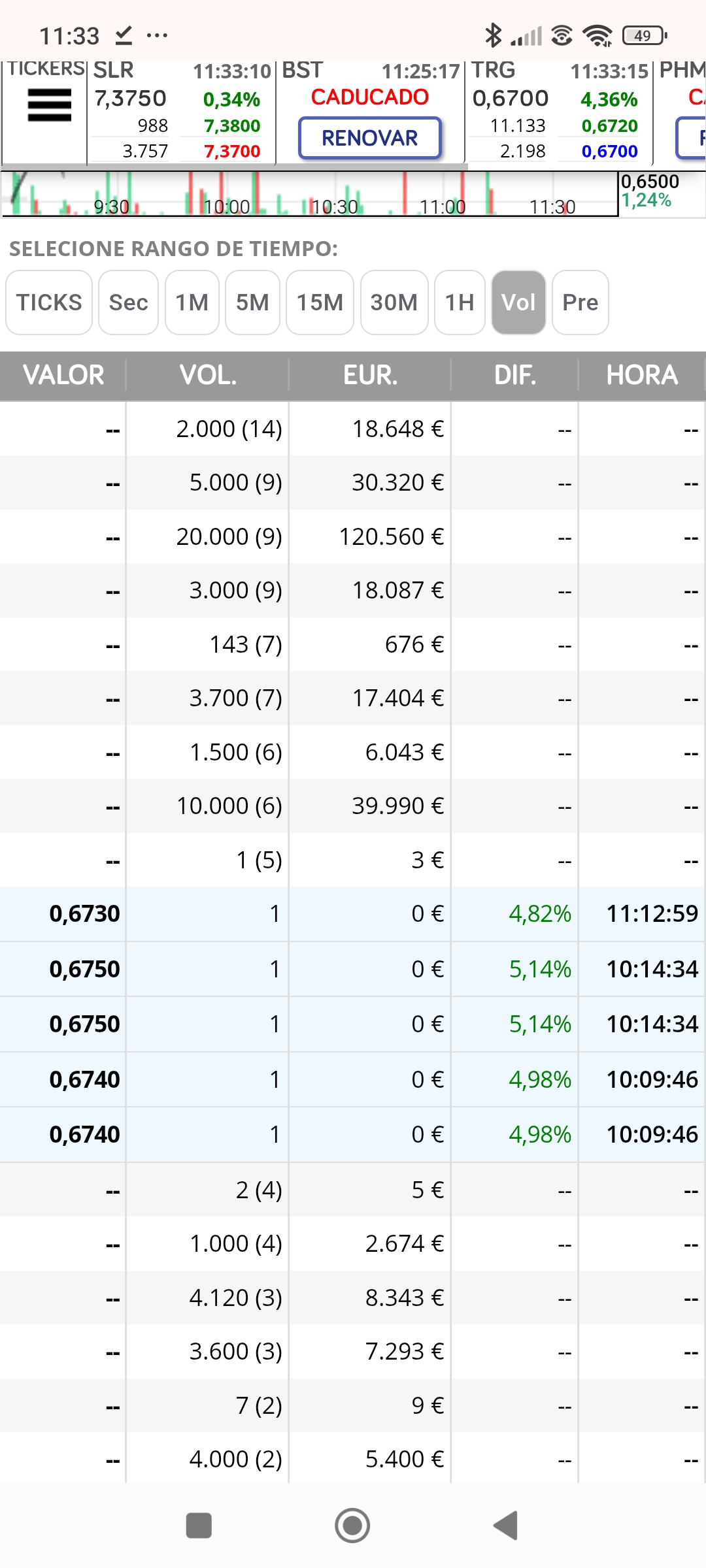
Task: Tap the Bluetooth status icon
Action: [493, 35]
